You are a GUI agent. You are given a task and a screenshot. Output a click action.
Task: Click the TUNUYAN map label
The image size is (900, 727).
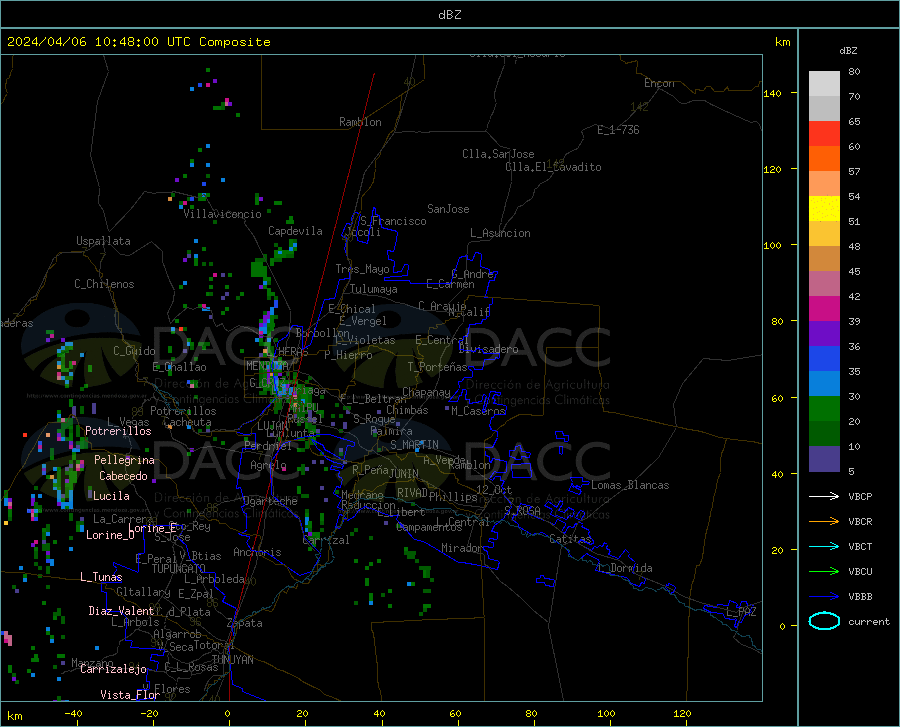coord(232,659)
